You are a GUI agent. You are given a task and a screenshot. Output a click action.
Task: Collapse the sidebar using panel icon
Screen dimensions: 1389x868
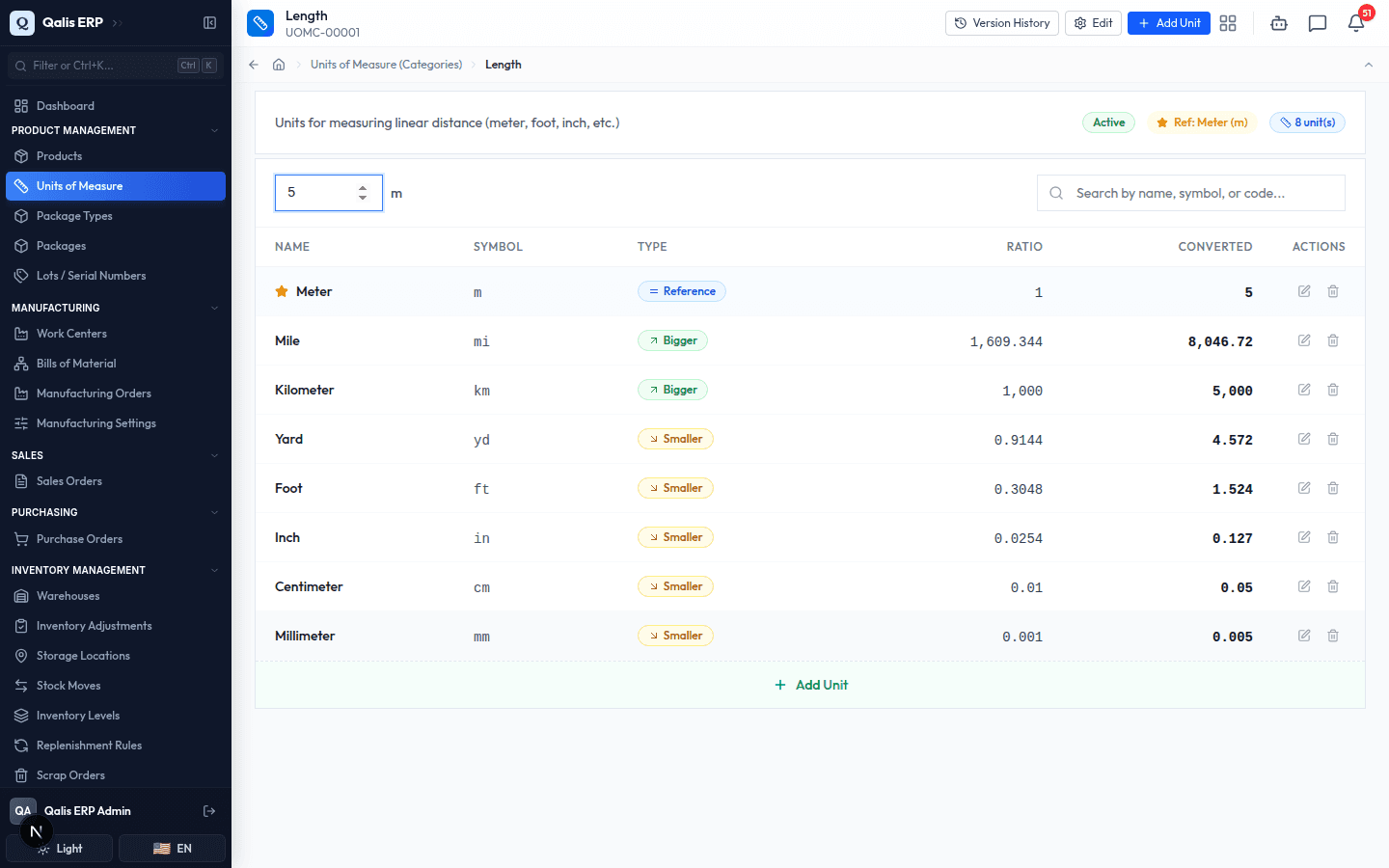point(209,22)
